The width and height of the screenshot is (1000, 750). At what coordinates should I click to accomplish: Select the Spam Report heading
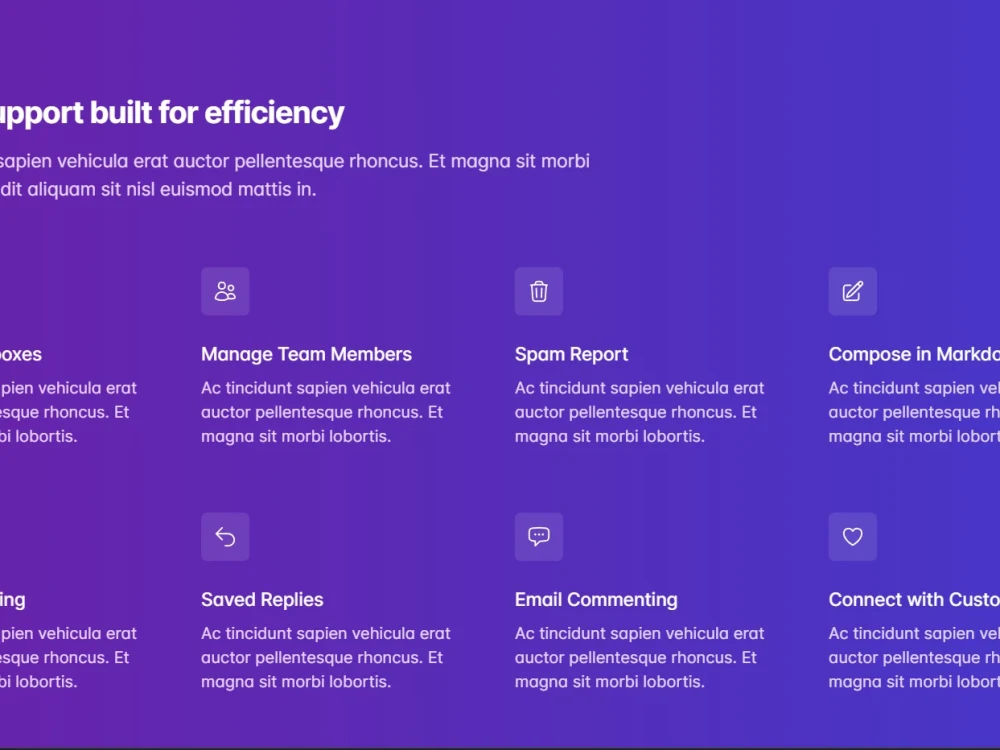point(571,355)
